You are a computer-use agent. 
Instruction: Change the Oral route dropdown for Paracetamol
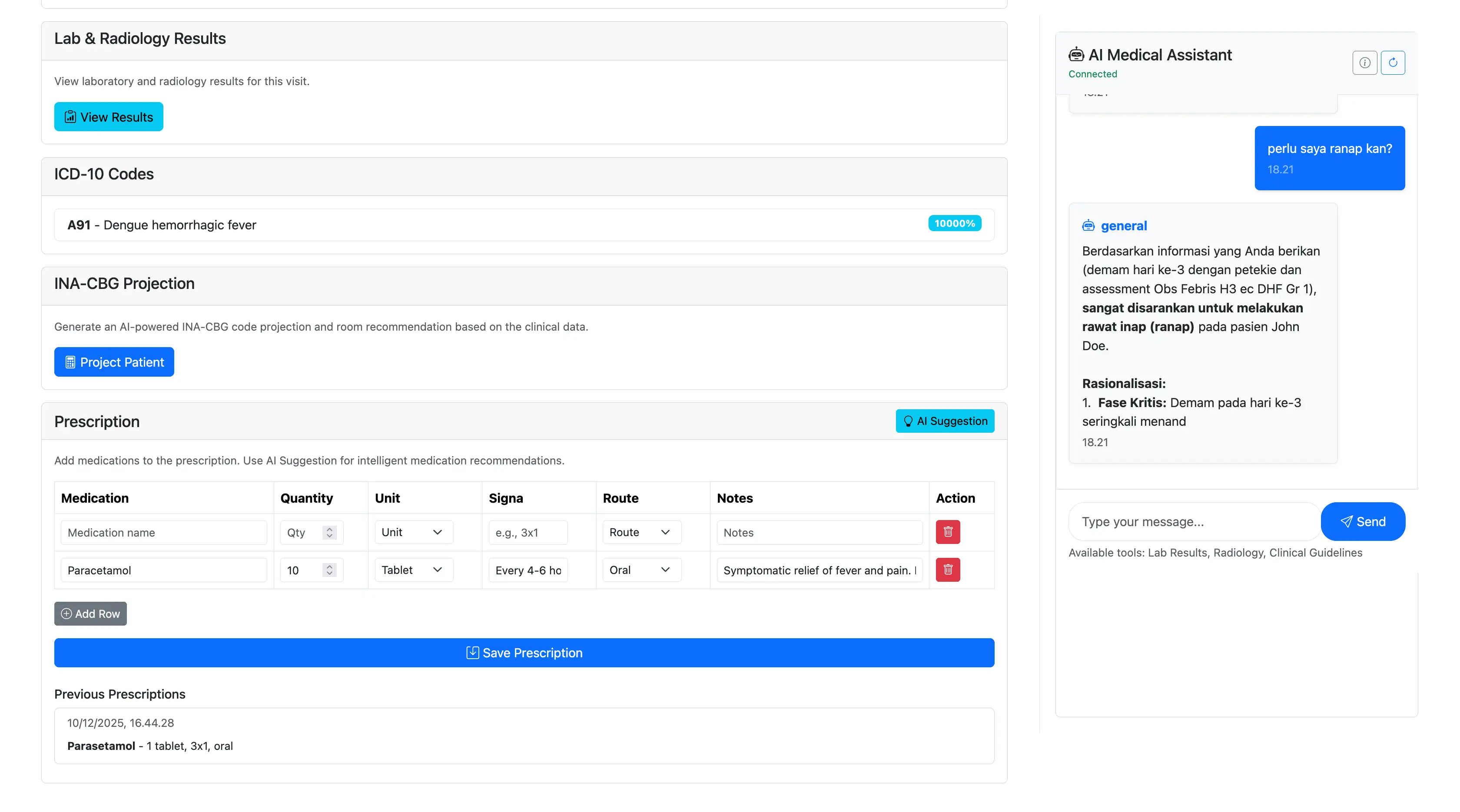641,570
